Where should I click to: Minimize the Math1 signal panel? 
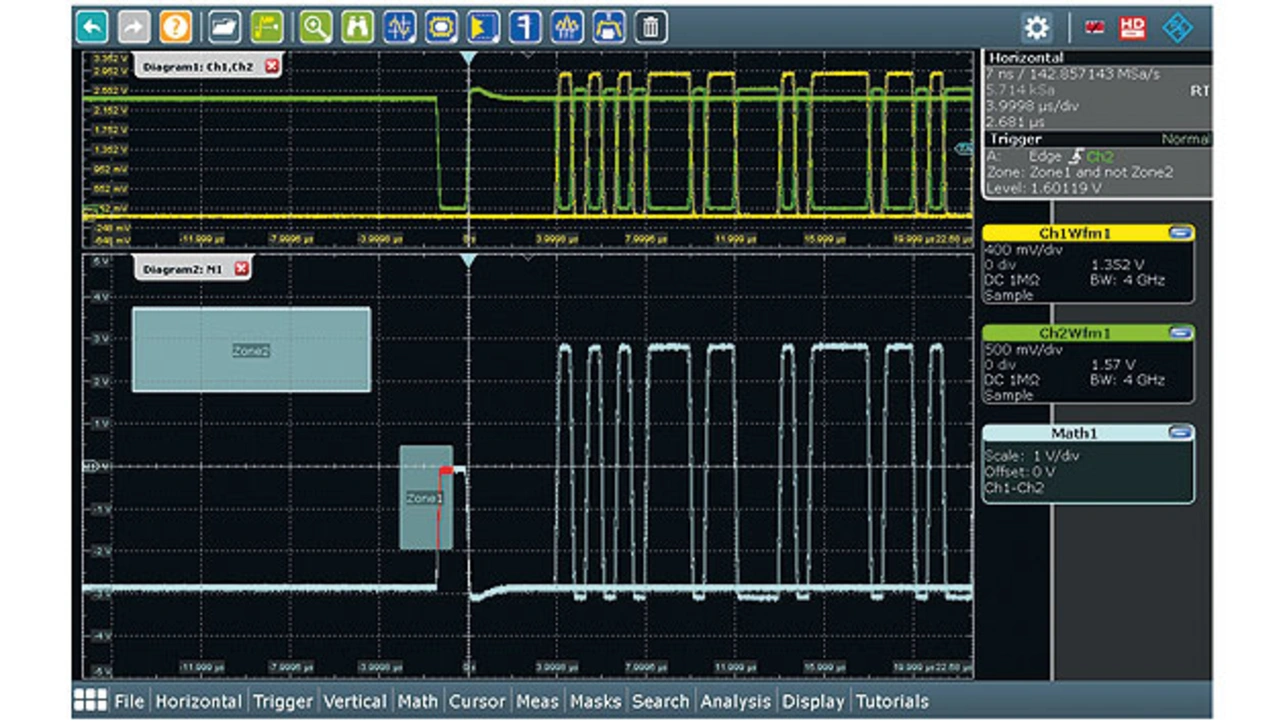(x=1180, y=433)
